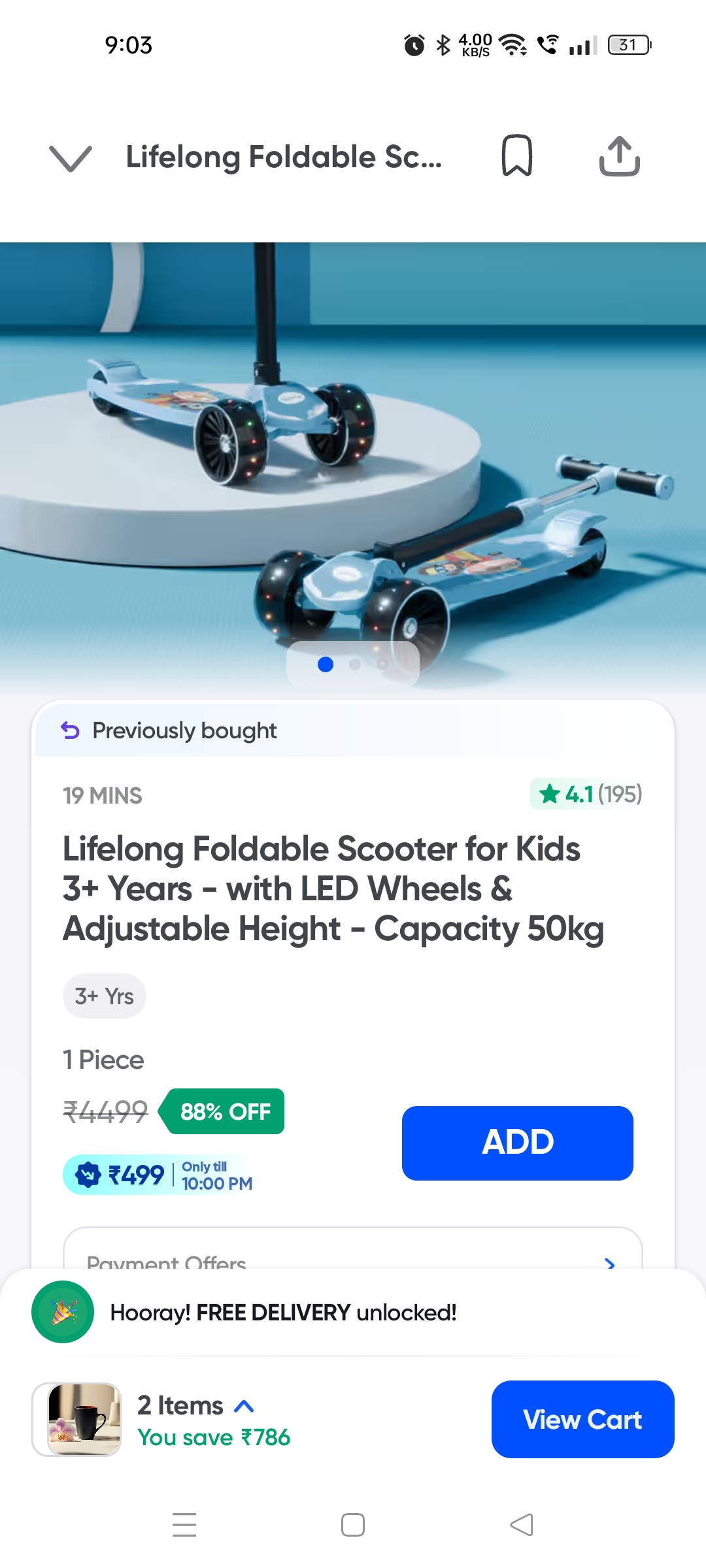Expand the Payment Offers section
The image size is (706, 1568).
609,1262
